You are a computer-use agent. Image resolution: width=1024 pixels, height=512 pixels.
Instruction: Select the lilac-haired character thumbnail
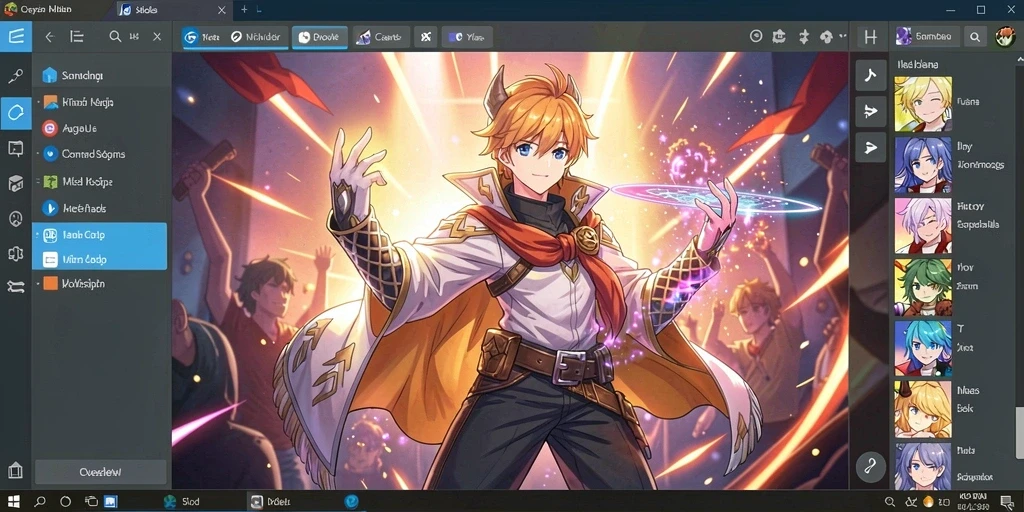pos(923,226)
